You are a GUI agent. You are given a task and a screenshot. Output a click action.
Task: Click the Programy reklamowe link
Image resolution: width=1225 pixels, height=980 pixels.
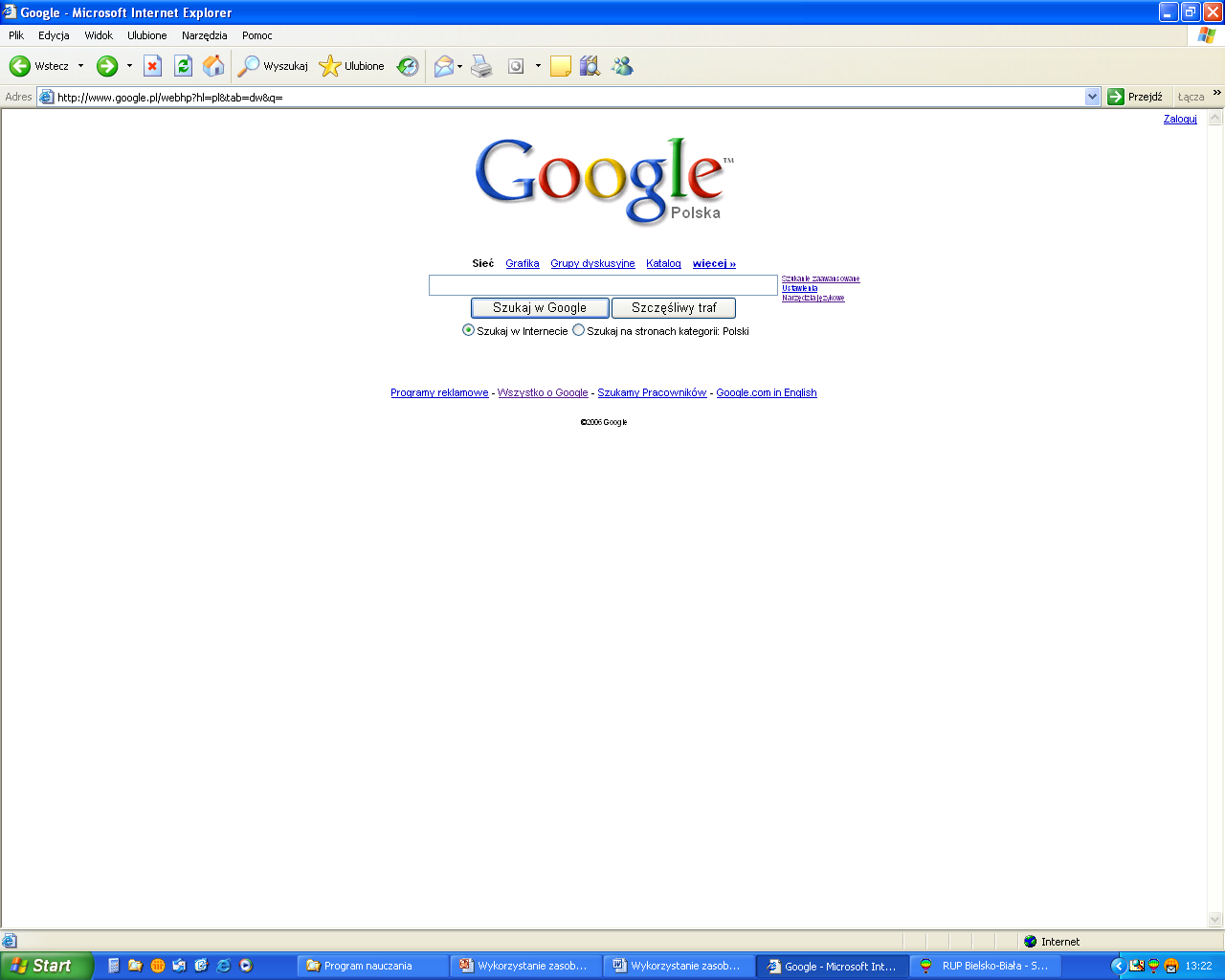(439, 393)
